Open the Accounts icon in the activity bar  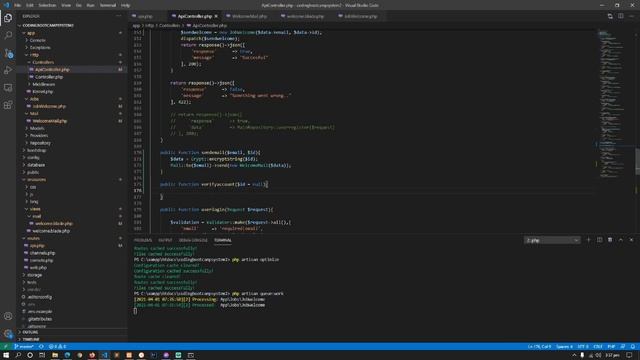(x=8, y=316)
